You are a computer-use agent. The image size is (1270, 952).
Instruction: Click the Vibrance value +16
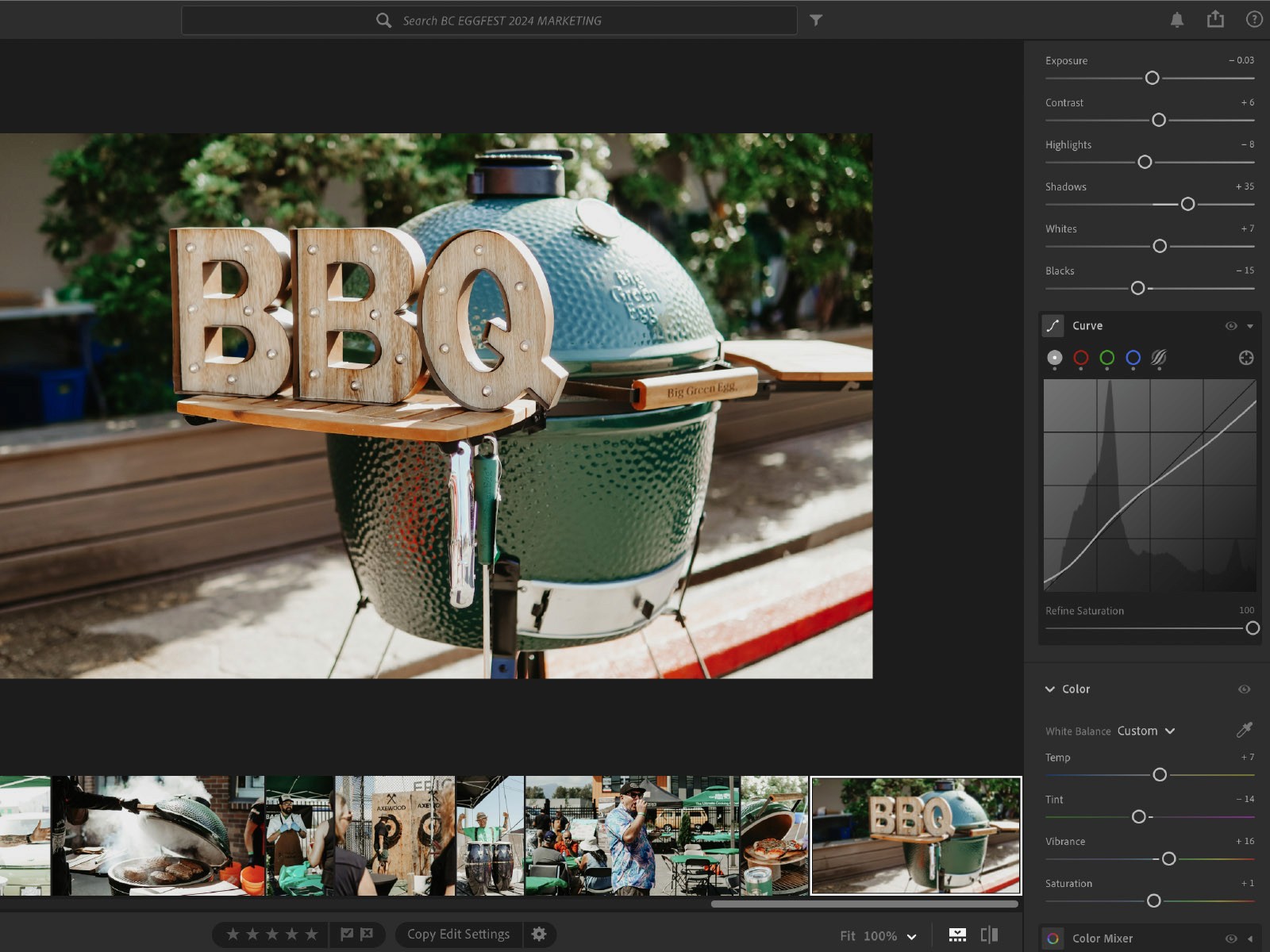click(x=1245, y=841)
